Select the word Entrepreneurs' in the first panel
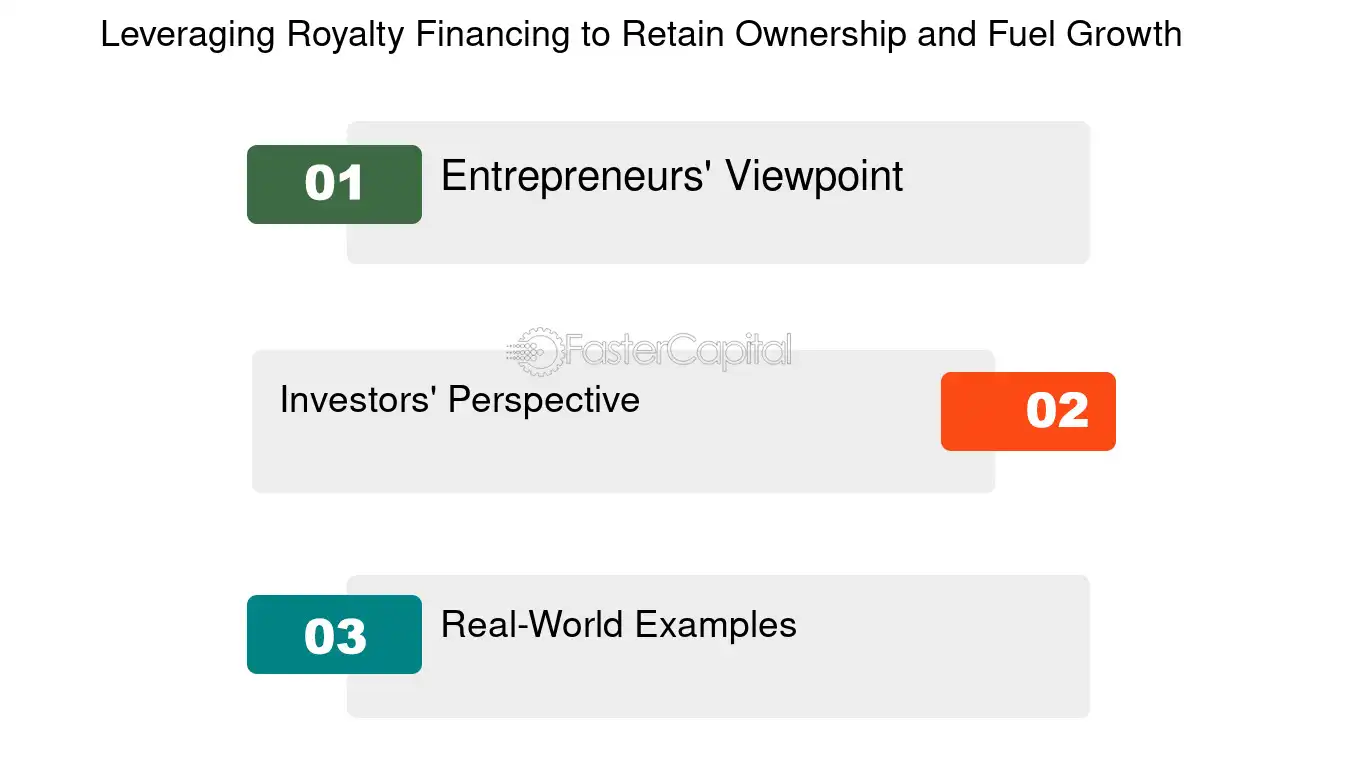Image resolution: width=1359 pixels, height=759 pixels. click(x=577, y=177)
